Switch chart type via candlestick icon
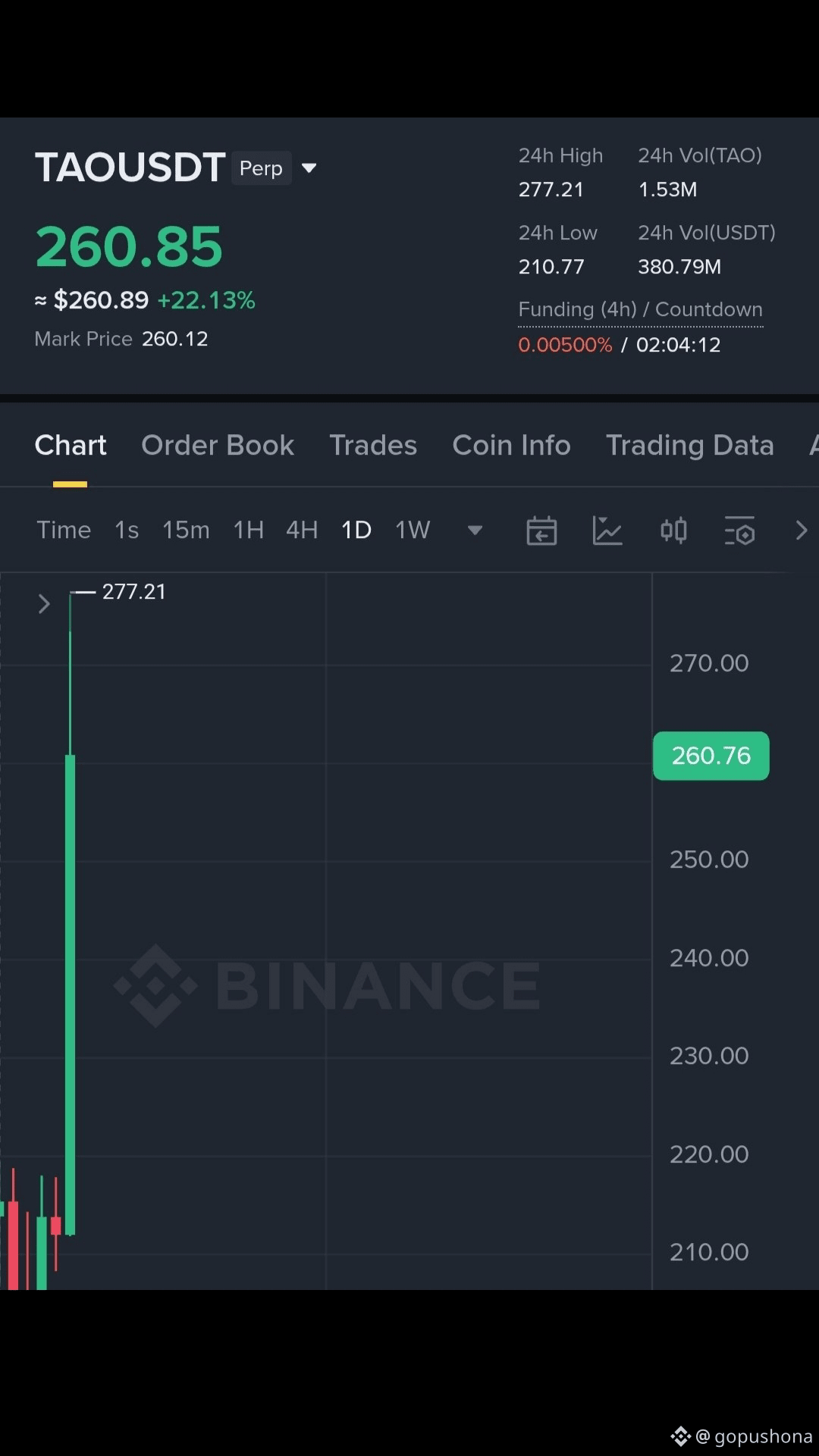 673,531
